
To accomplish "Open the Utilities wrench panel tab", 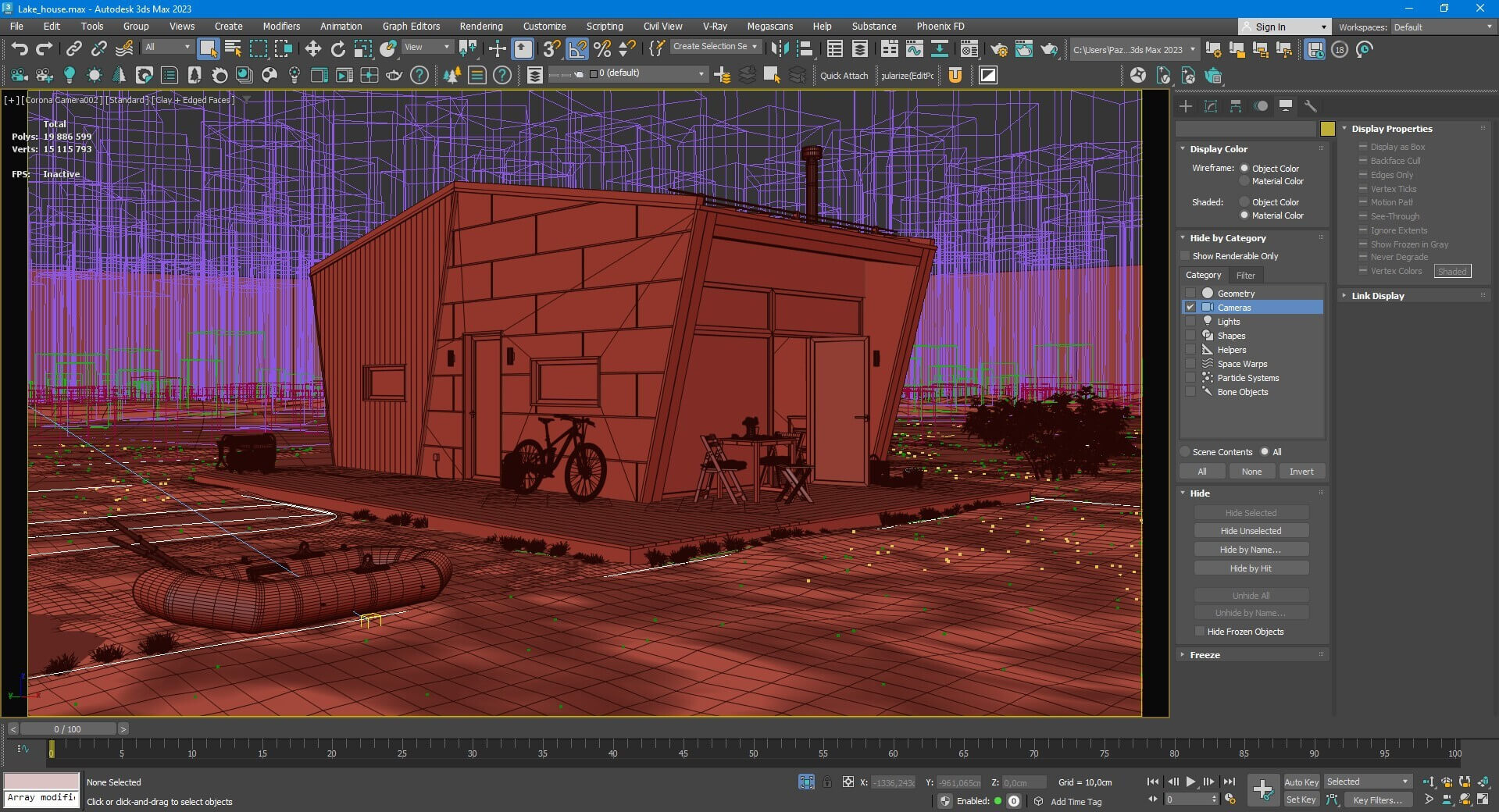I will pos(1311,106).
